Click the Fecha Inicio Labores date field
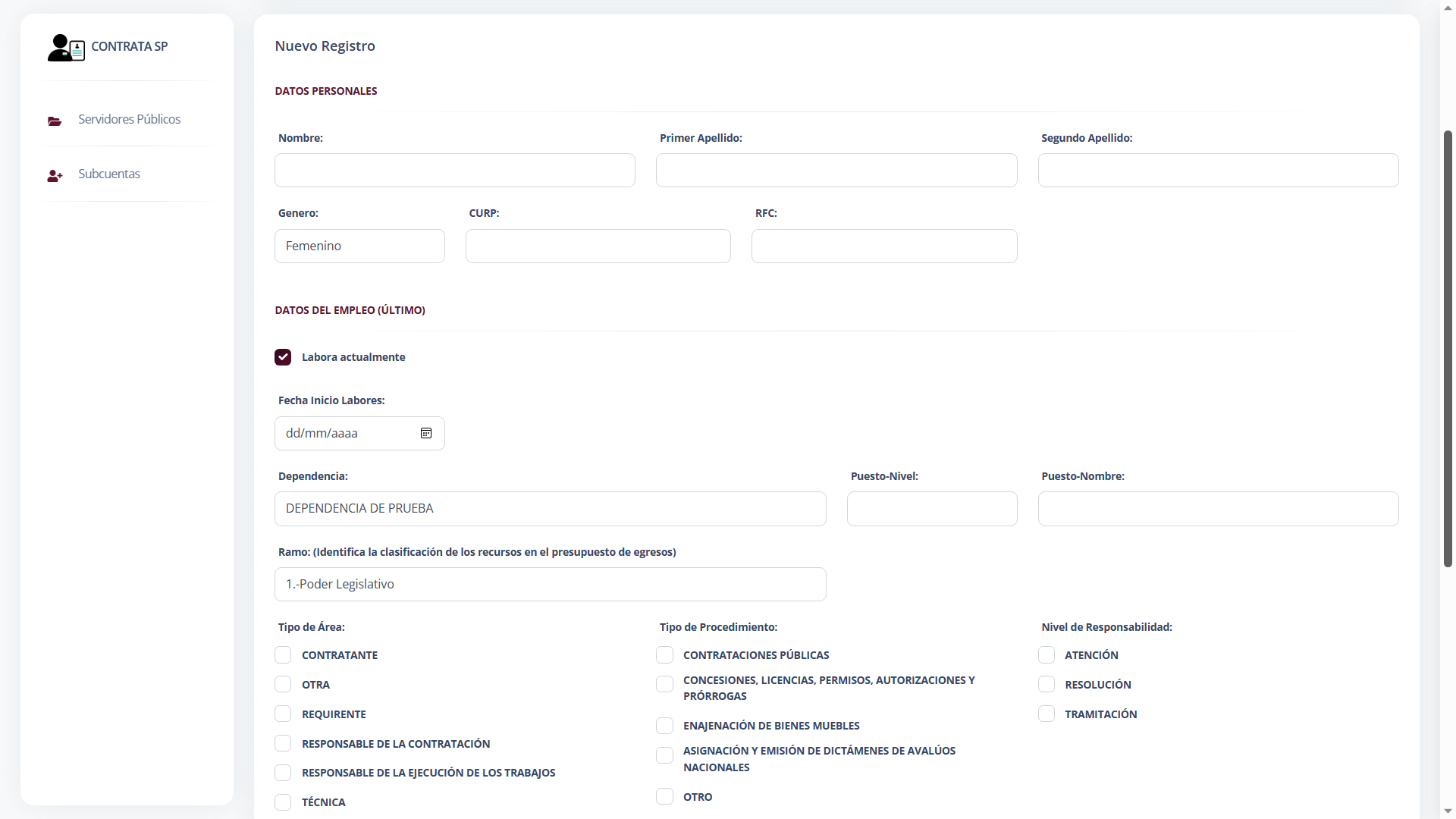 click(x=359, y=434)
